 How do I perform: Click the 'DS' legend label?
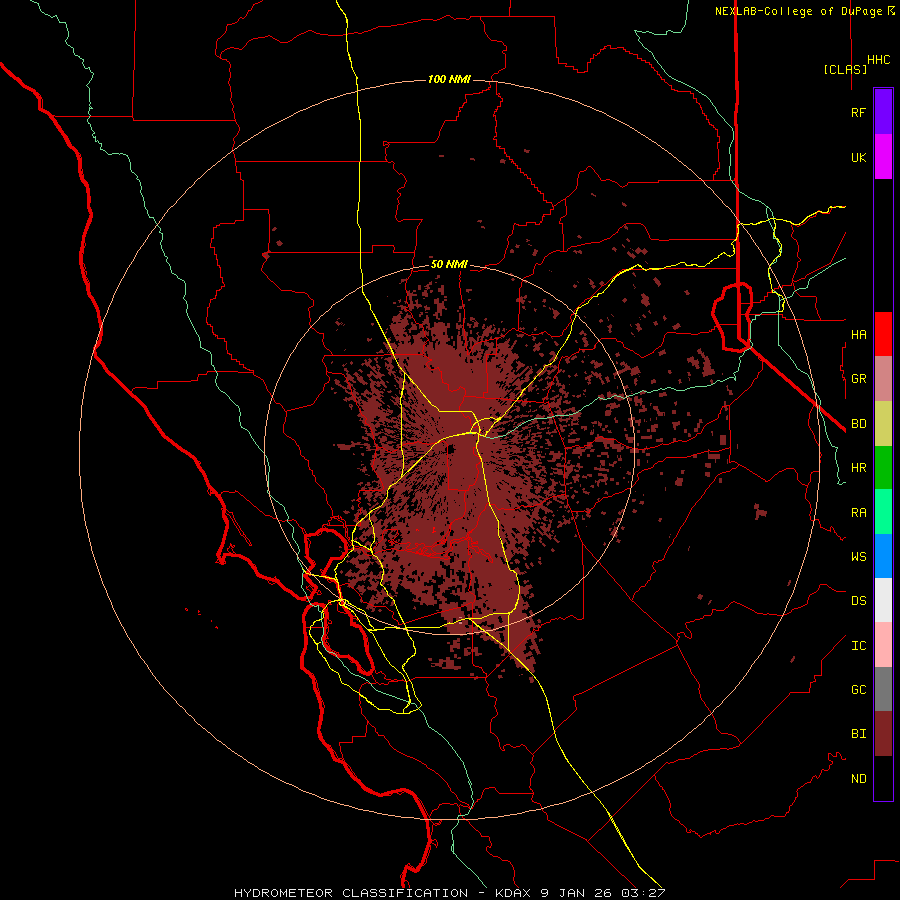click(x=858, y=601)
